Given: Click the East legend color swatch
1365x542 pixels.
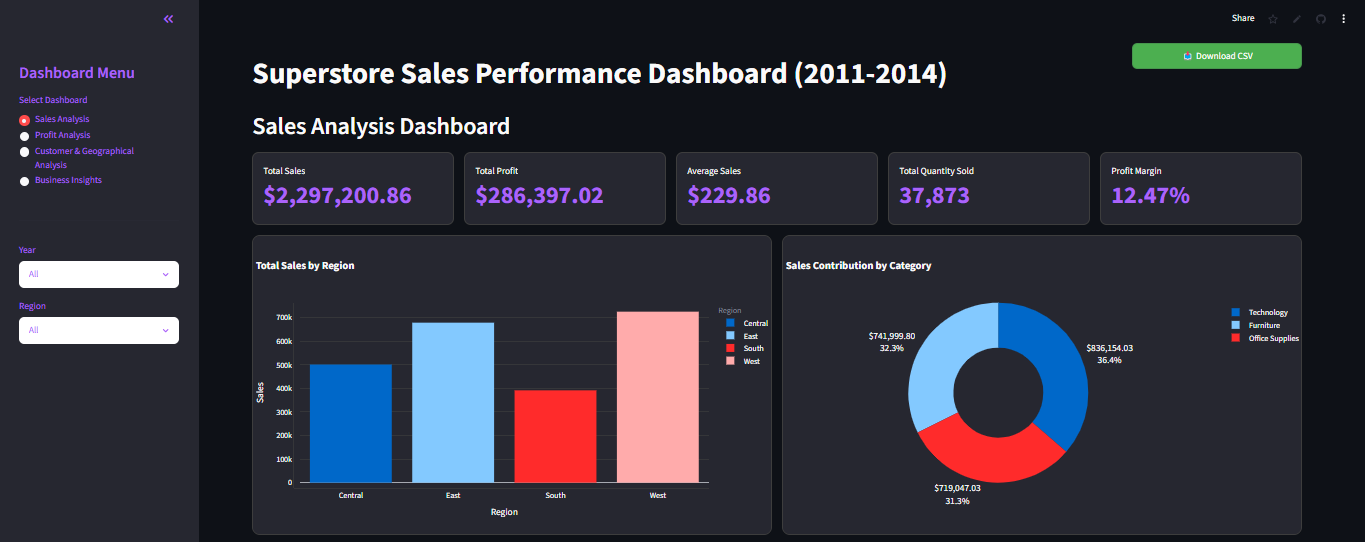Looking at the screenshot, I should (730, 336).
